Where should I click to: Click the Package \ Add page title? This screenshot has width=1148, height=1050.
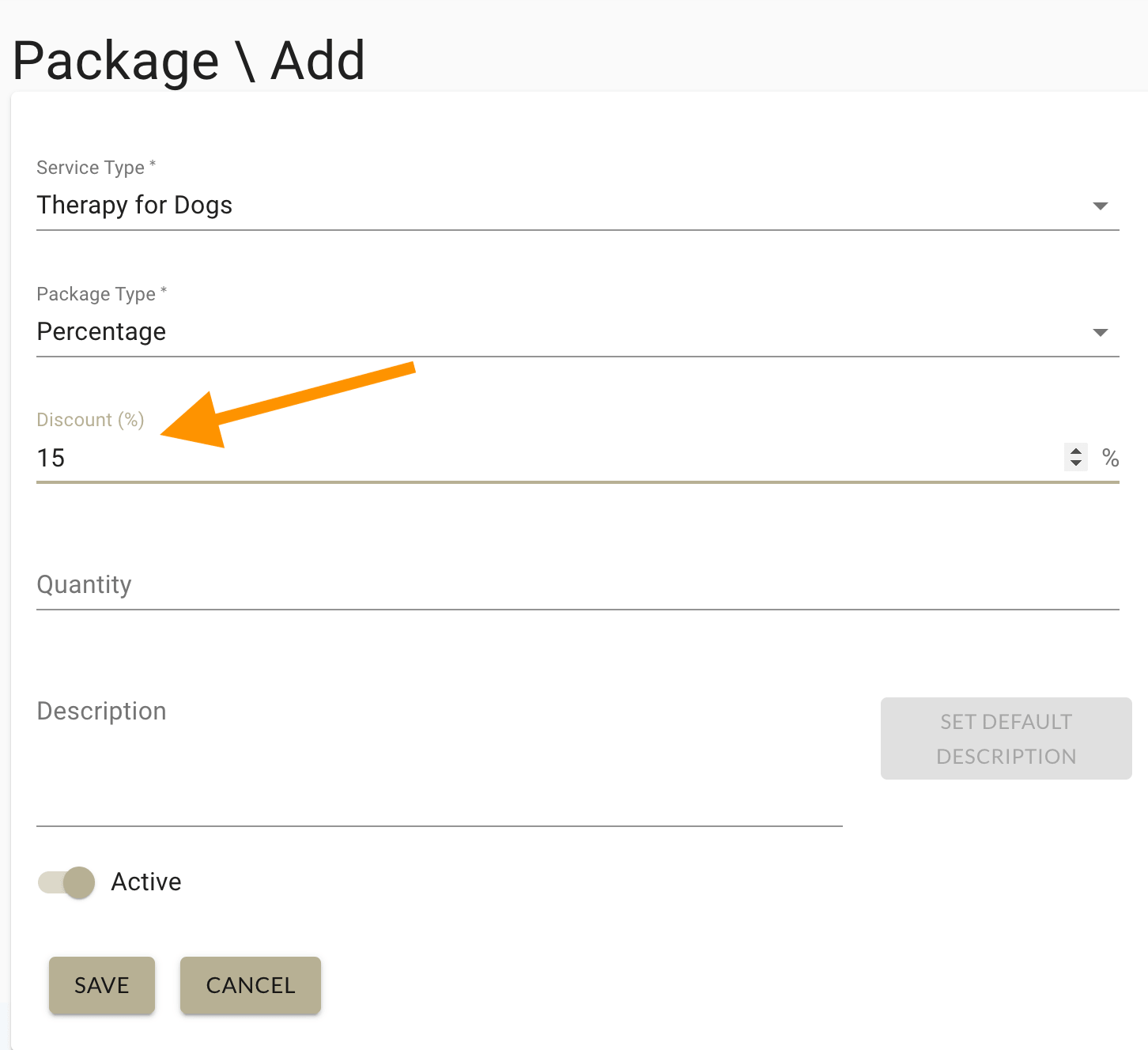point(188,59)
